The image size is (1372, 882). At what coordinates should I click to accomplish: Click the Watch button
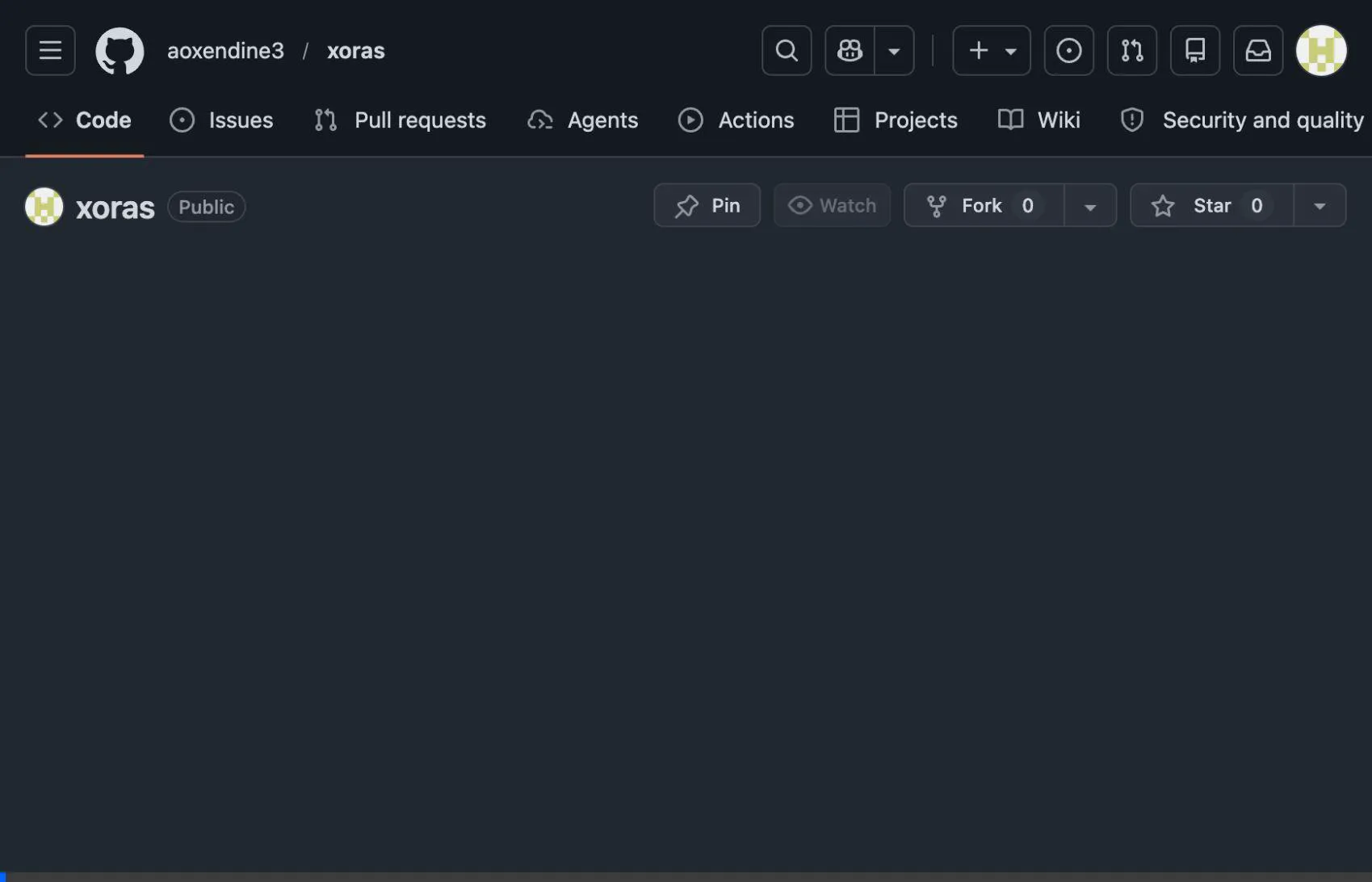click(x=832, y=205)
